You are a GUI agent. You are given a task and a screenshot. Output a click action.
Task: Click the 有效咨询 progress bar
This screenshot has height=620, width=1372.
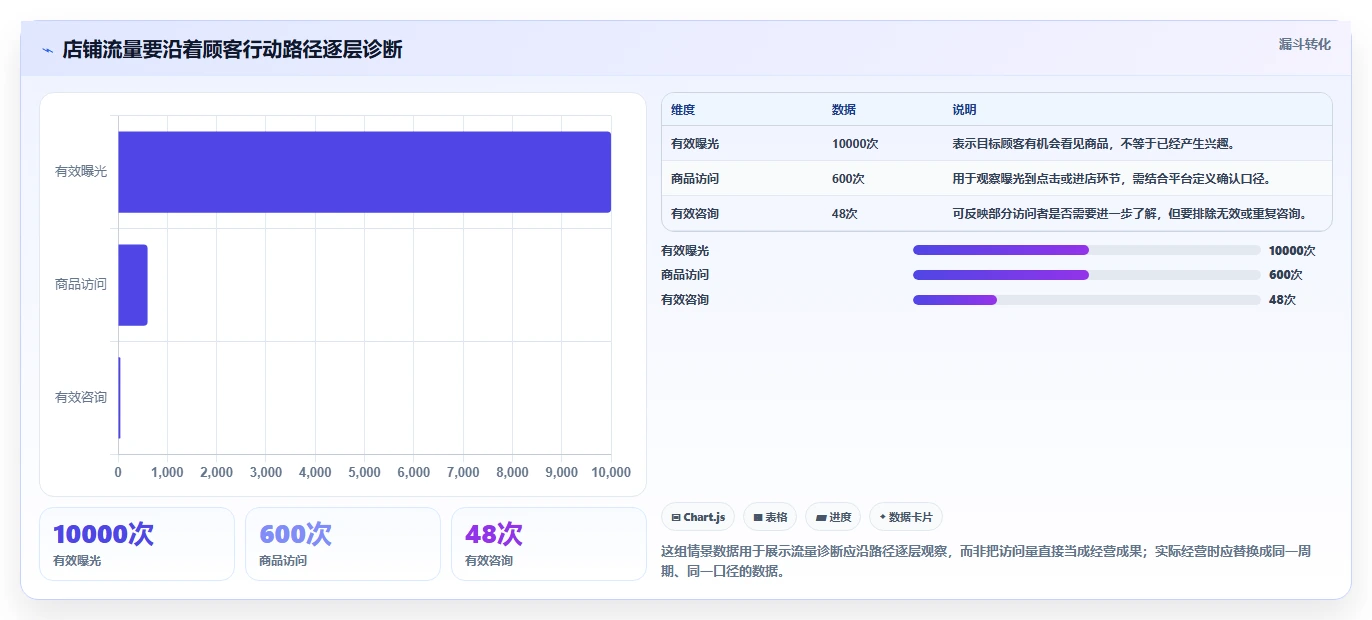tap(1087, 300)
